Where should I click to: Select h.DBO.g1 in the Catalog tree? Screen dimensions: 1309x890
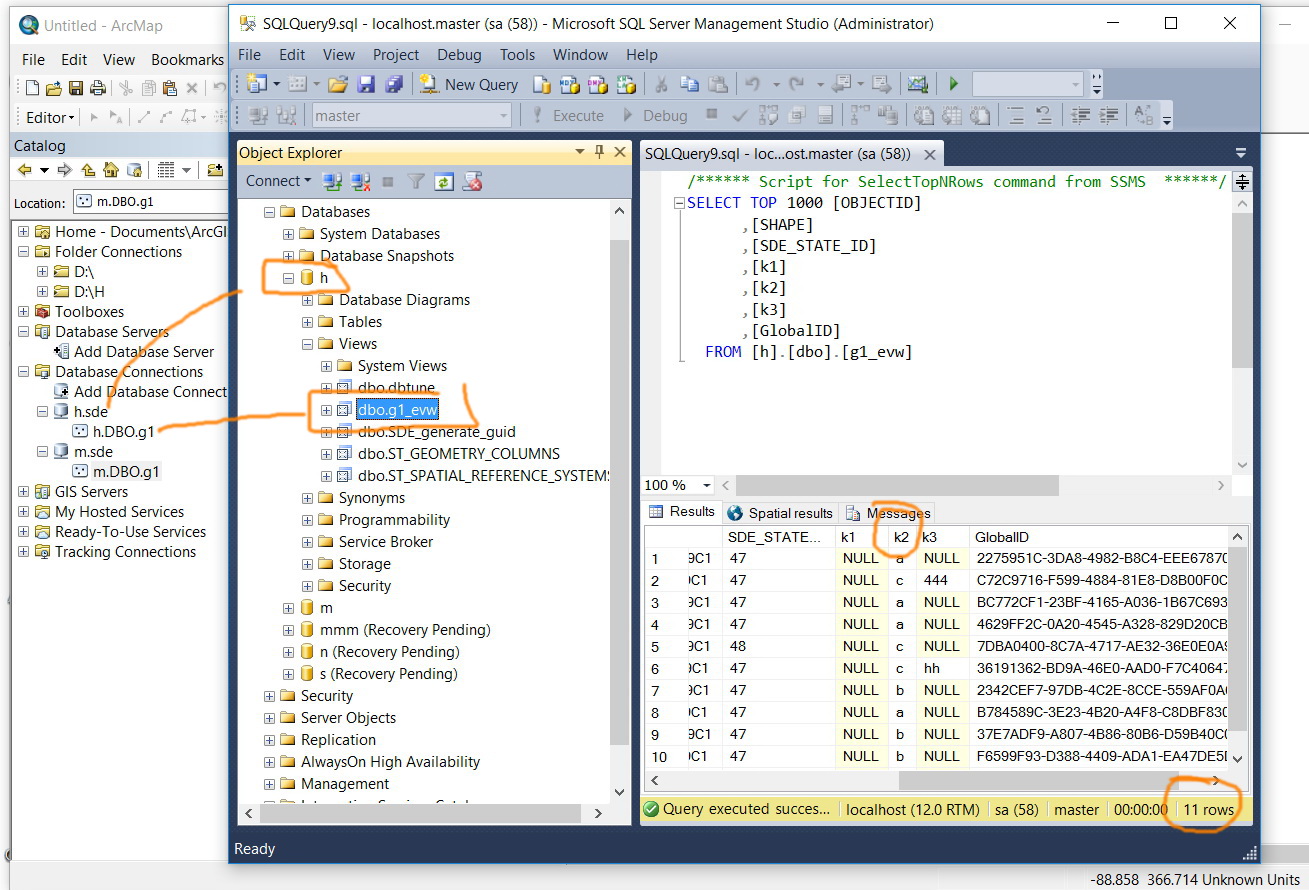pyautogui.click(x=123, y=432)
